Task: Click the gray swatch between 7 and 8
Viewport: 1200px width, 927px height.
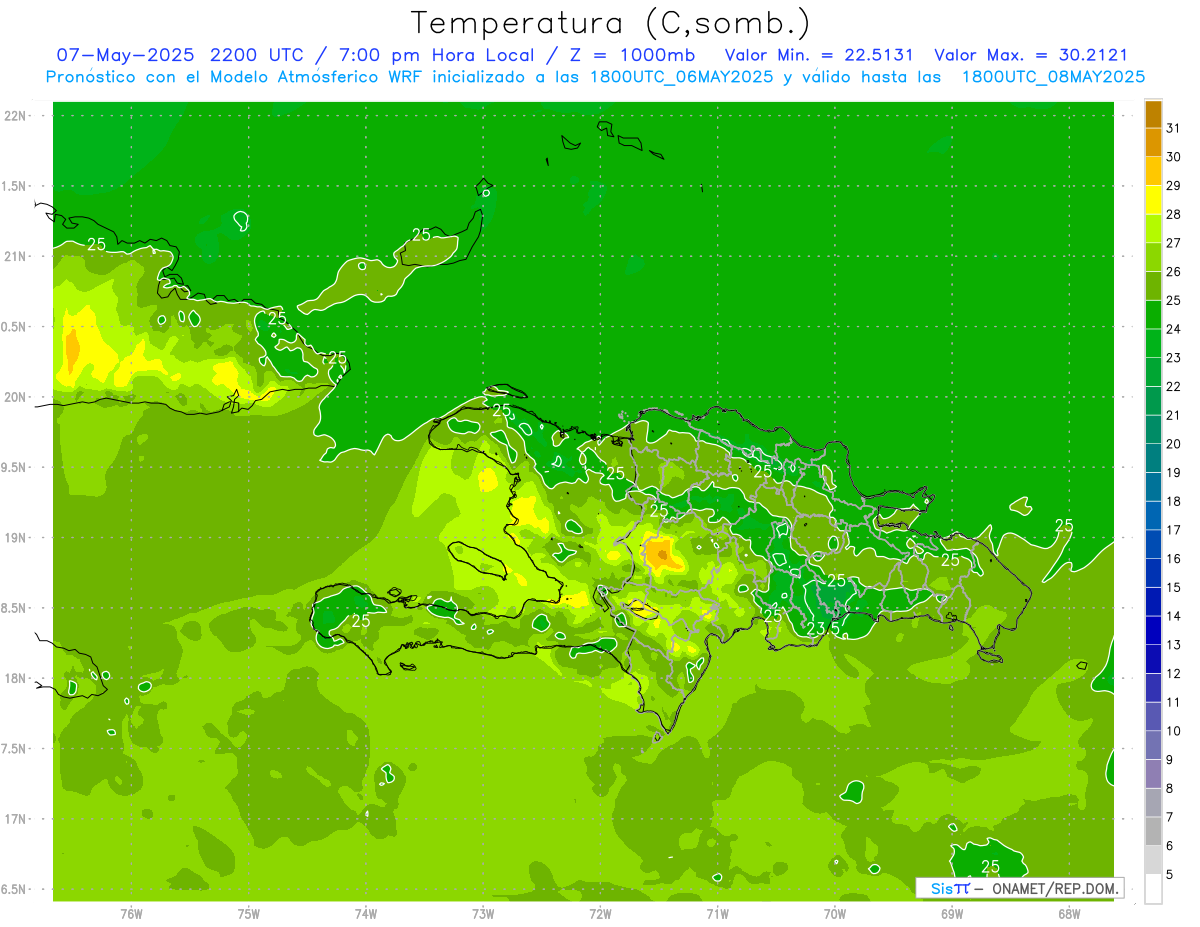Action: tap(1153, 803)
